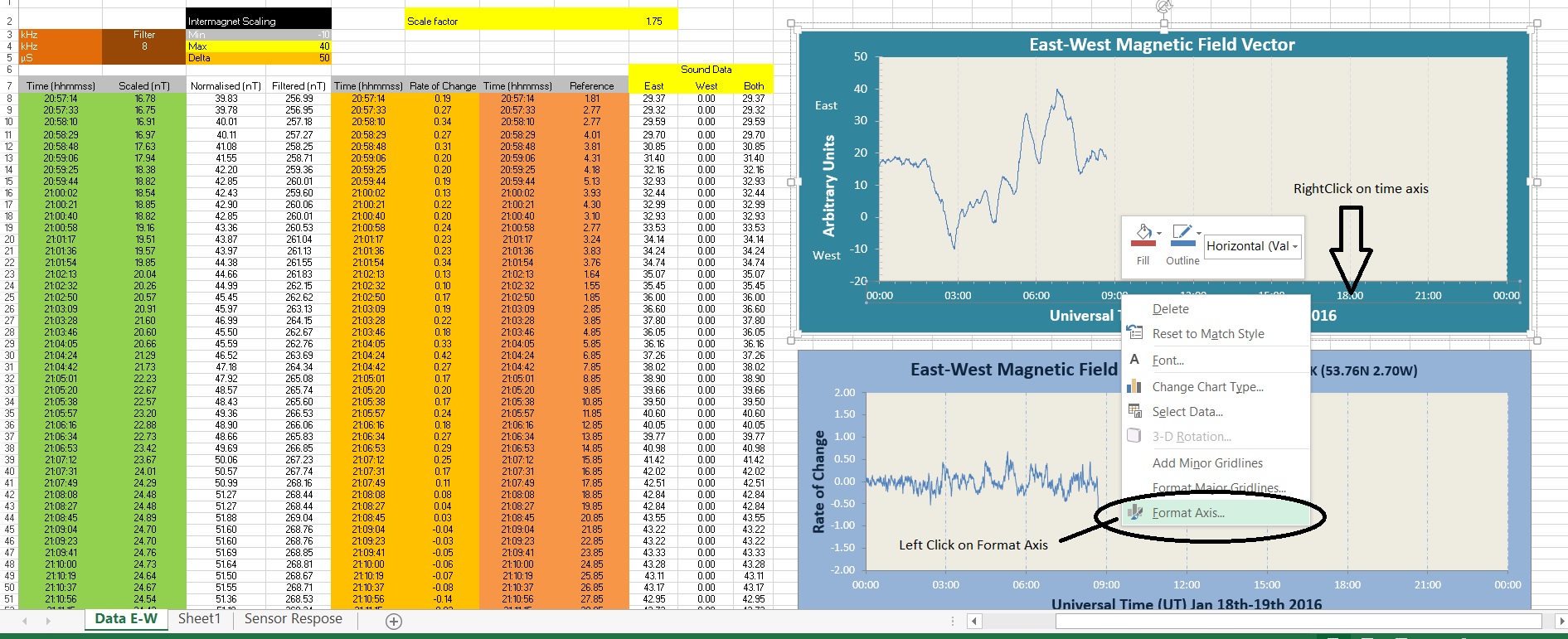Click the right-middle chart selection handle
Viewport: 1568px width, 639px height.
(x=1536, y=182)
